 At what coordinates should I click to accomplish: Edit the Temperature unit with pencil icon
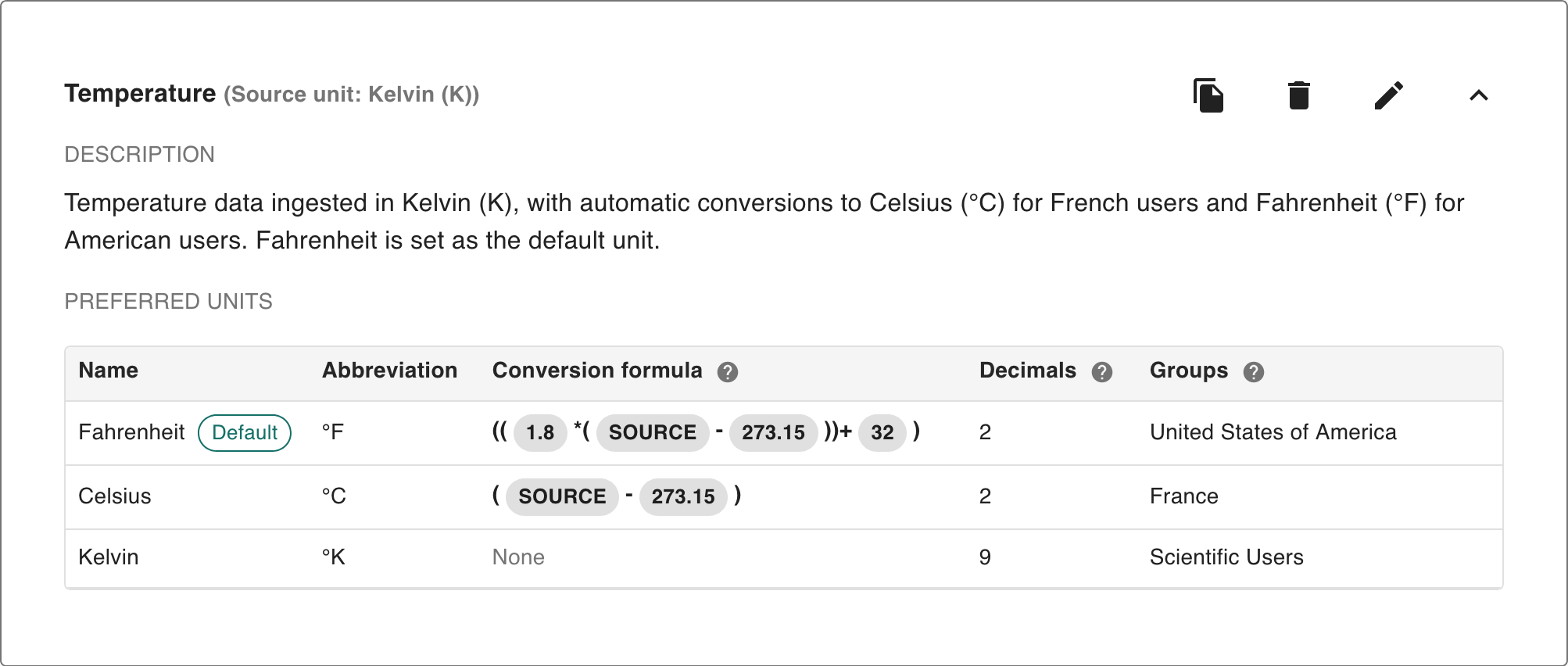point(1389,95)
